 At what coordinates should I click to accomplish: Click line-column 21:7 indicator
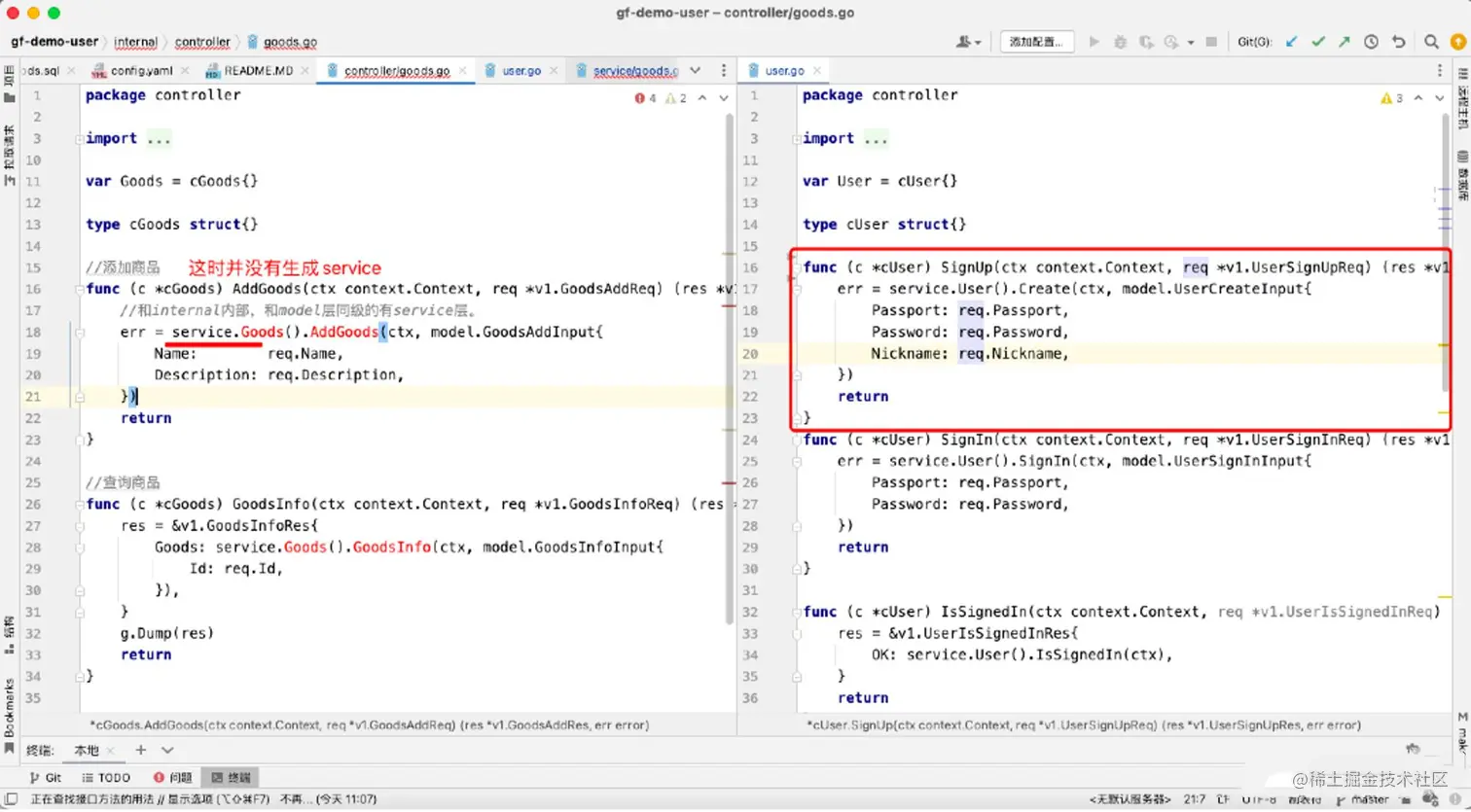point(1195,799)
